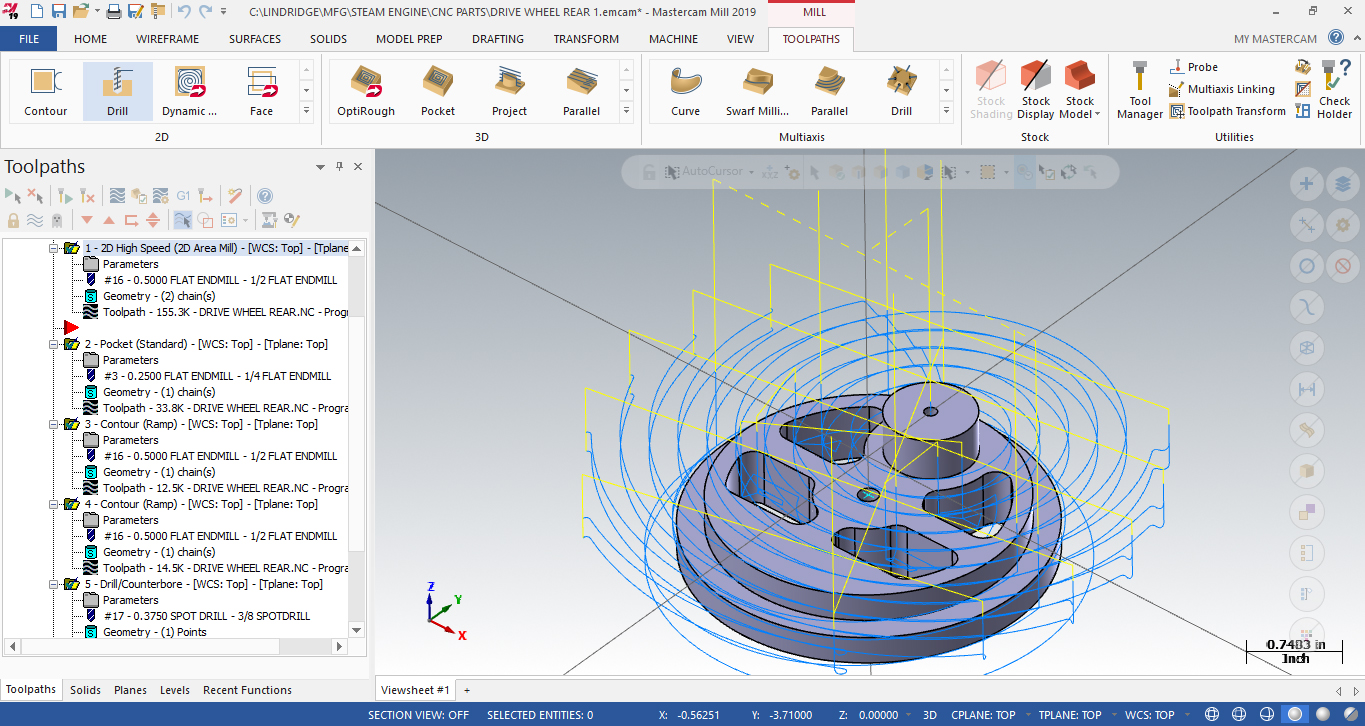Open the Dynamic Mill toolpath

click(190, 91)
